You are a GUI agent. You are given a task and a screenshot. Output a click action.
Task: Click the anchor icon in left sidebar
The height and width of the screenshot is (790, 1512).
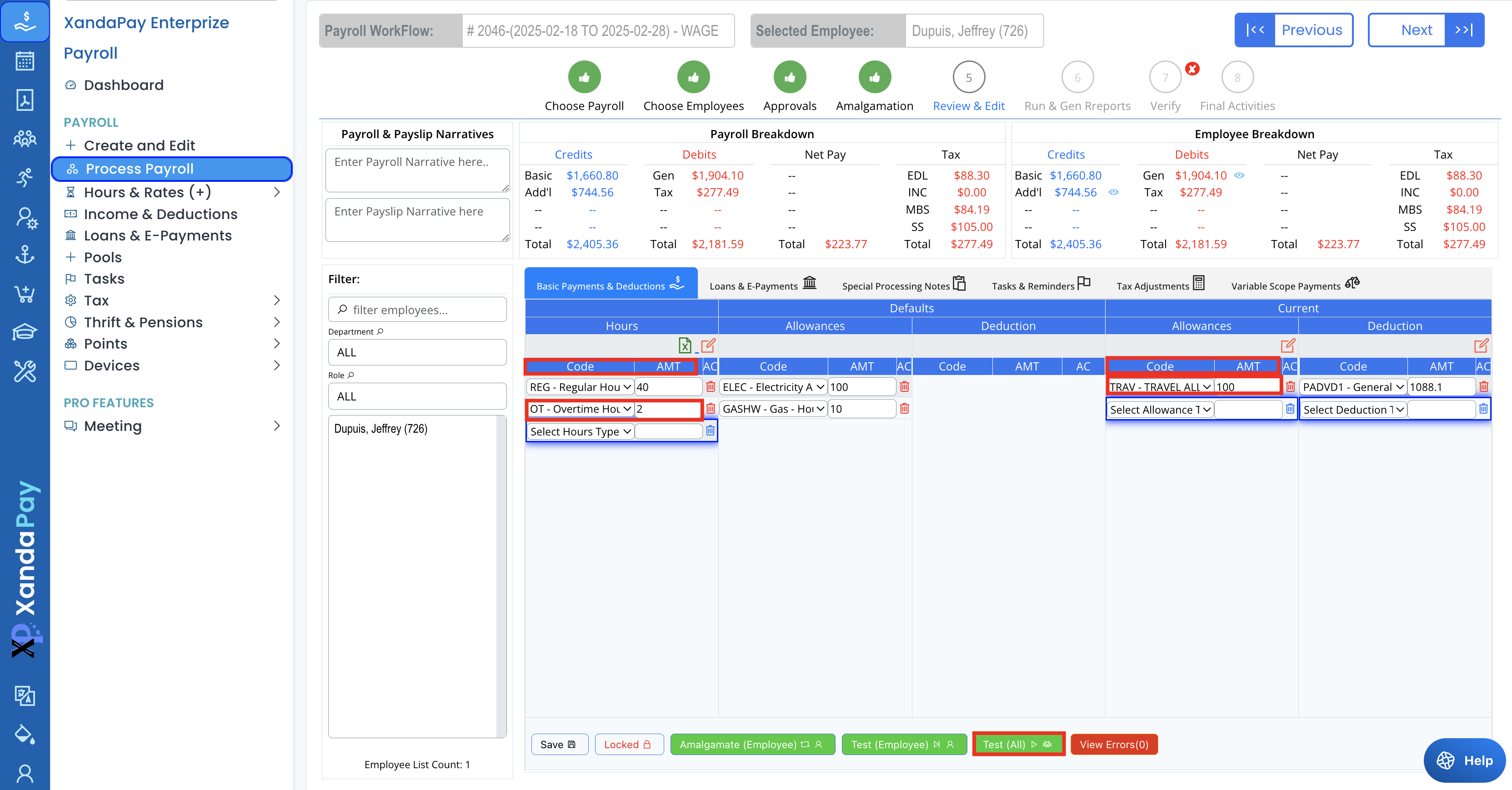tap(25, 255)
